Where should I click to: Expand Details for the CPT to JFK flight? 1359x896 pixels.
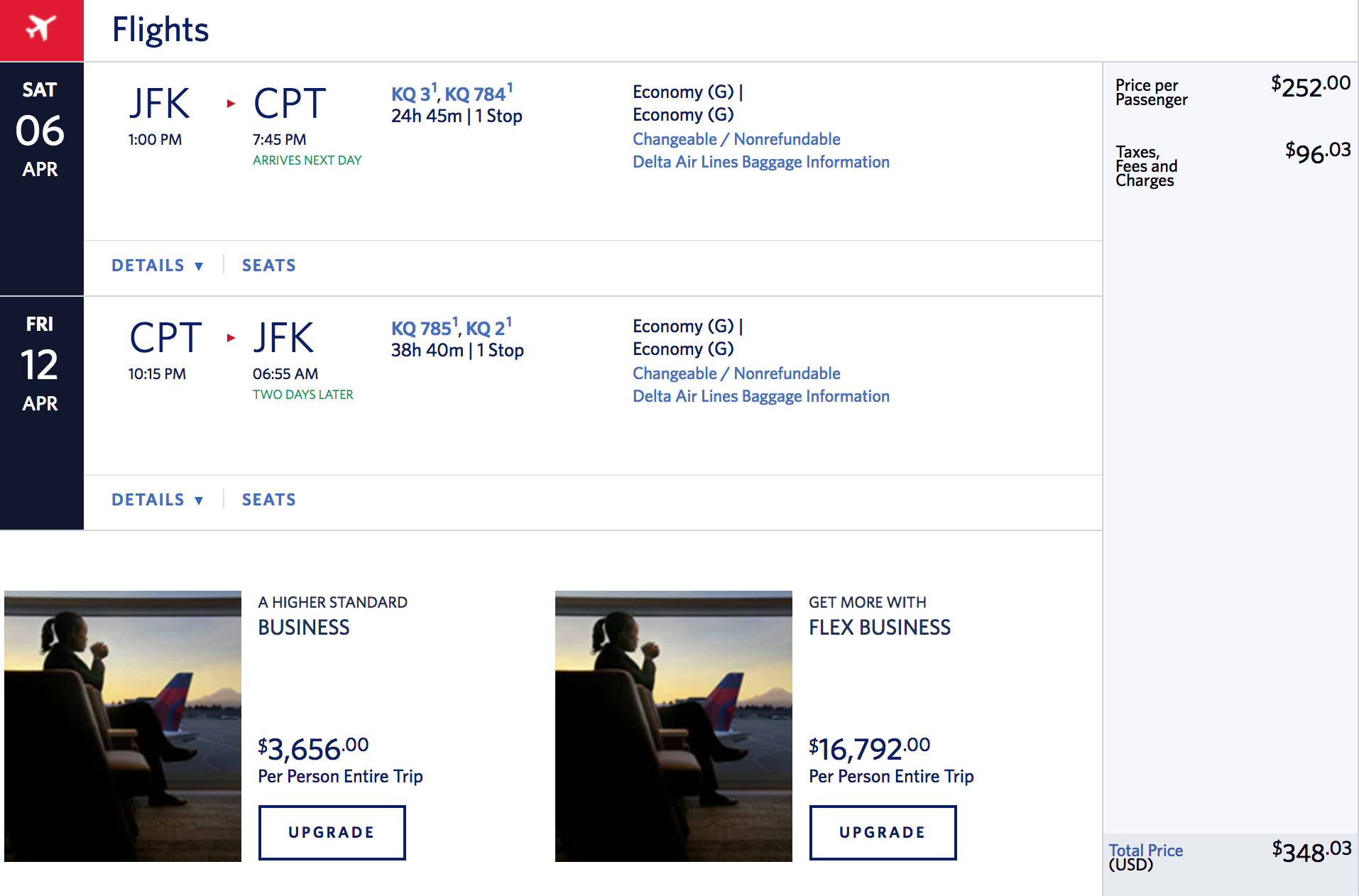pyautogui.click(x=157, y=500)
